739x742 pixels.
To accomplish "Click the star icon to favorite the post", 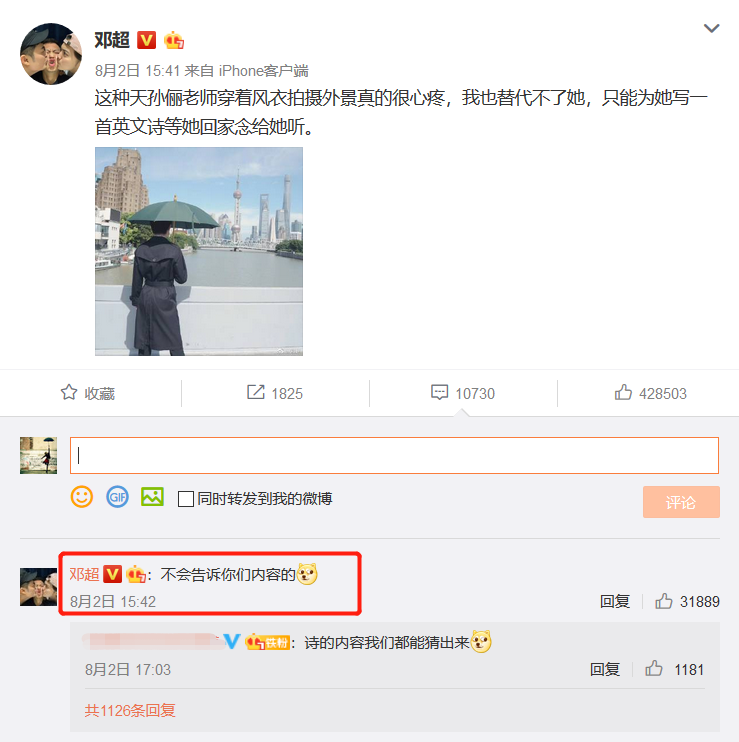I will click(x=69, y=392).
